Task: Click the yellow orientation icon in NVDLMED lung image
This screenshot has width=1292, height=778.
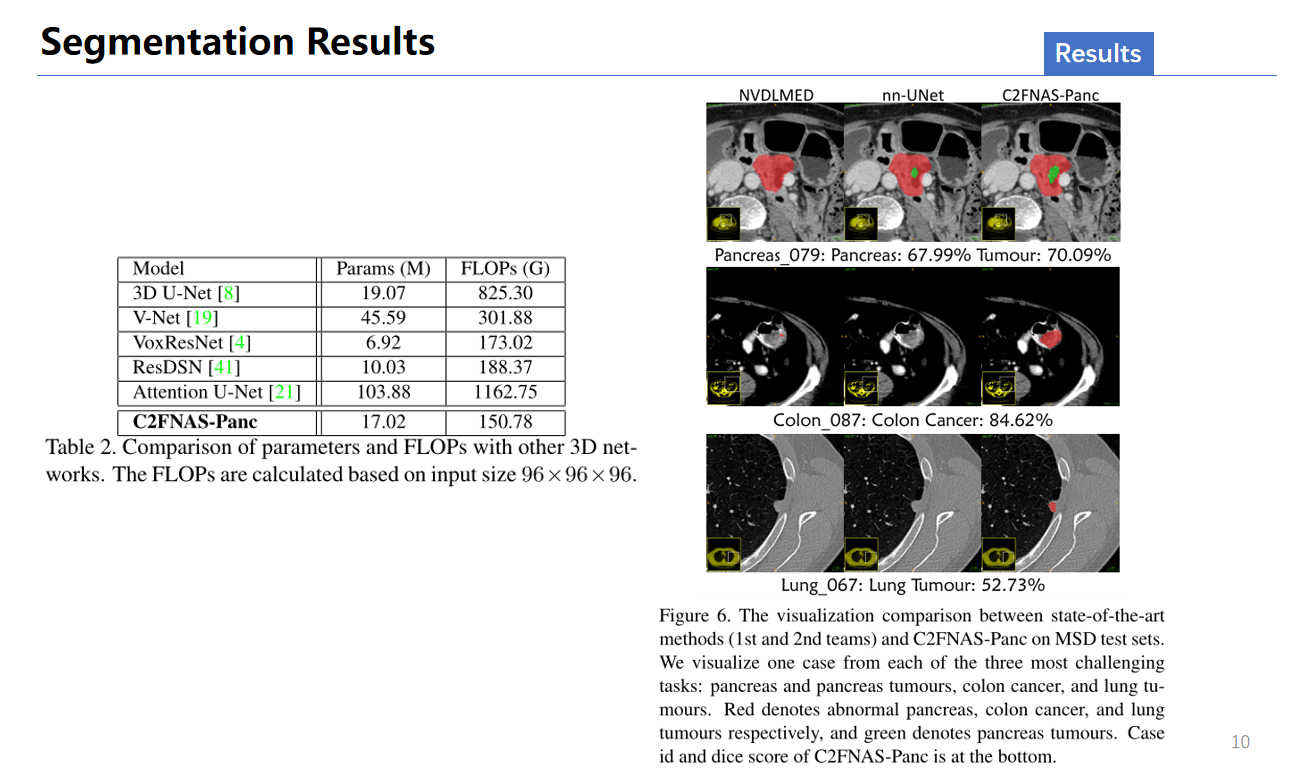Action: [724, 554]
